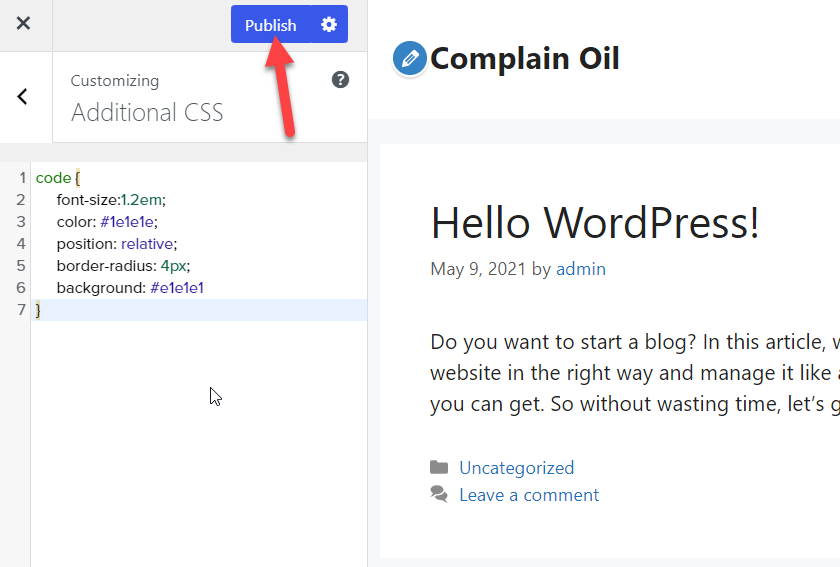Click the 'May 9, 2021' post date text
Screen dimensions: 840x567
tap(478, 269)
